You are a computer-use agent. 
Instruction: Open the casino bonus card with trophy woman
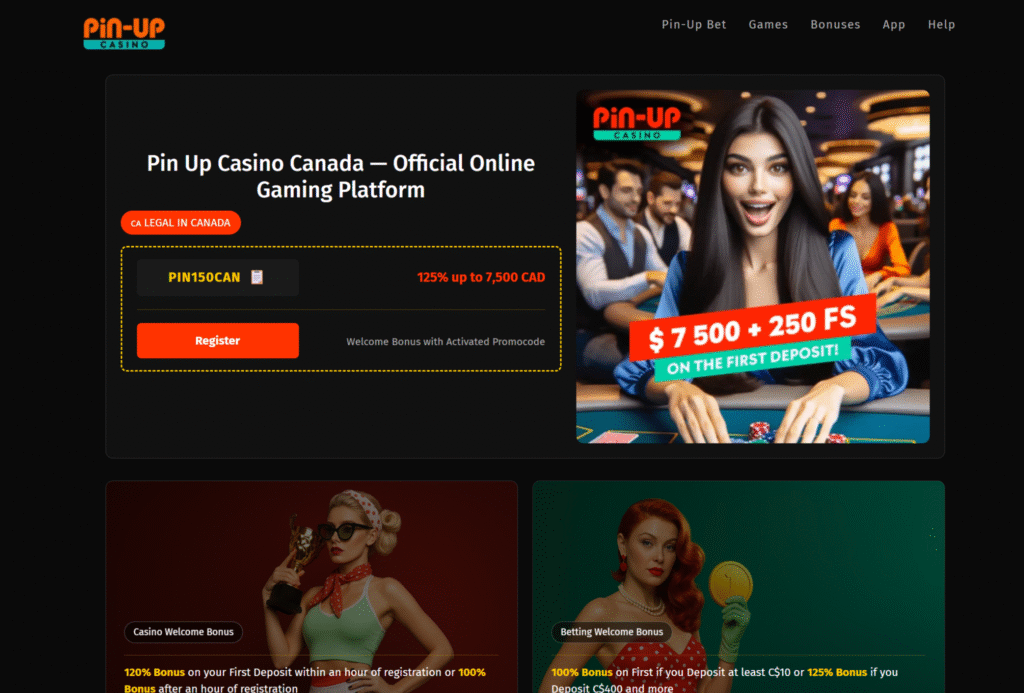tap(312, 587)
